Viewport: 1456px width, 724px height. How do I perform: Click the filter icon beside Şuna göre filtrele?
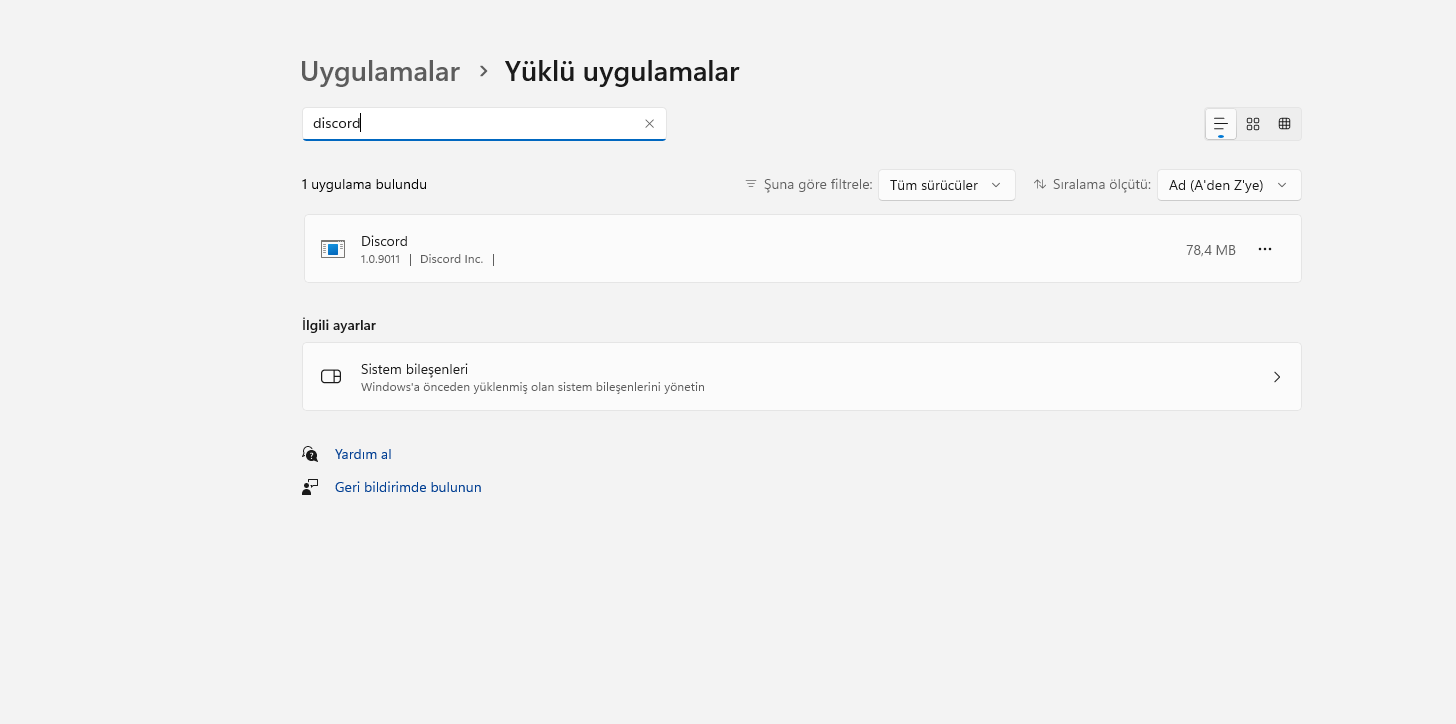(x=751, y=184)
